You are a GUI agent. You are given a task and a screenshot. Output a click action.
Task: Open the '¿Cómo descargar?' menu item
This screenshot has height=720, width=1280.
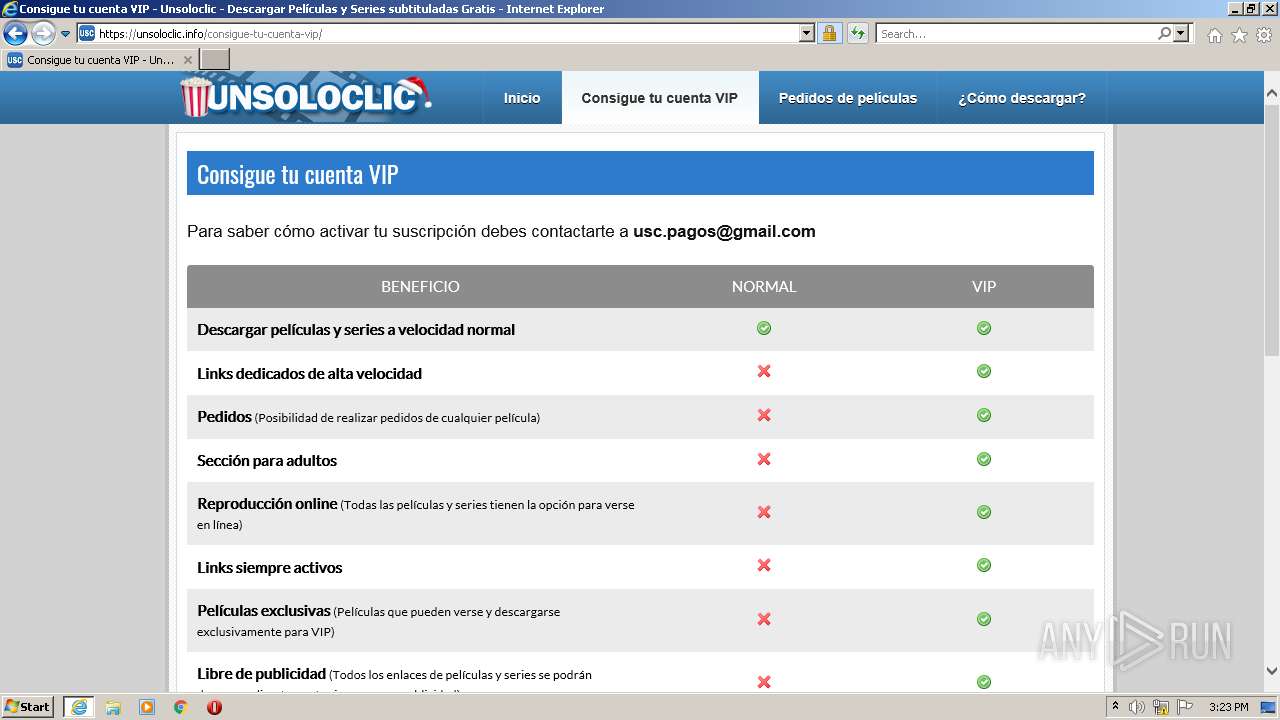[x=1022, y=98]
